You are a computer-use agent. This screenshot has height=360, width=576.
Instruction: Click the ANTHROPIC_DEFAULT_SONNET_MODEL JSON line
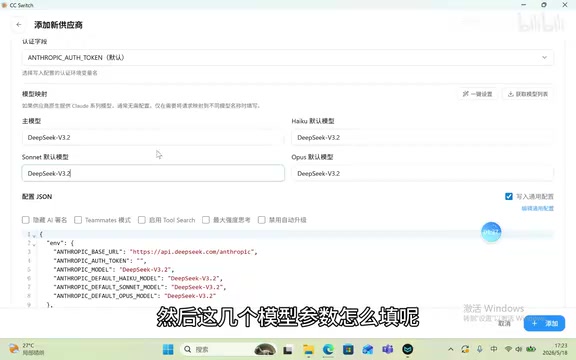tap(140, 287)
